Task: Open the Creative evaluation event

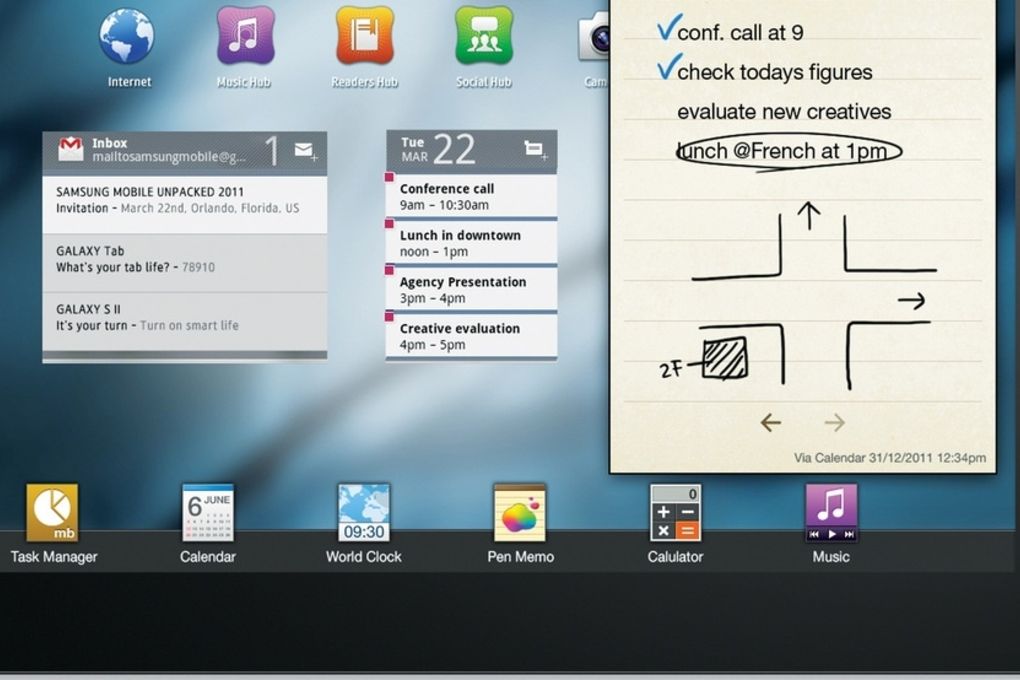Action: coord(472,336)
